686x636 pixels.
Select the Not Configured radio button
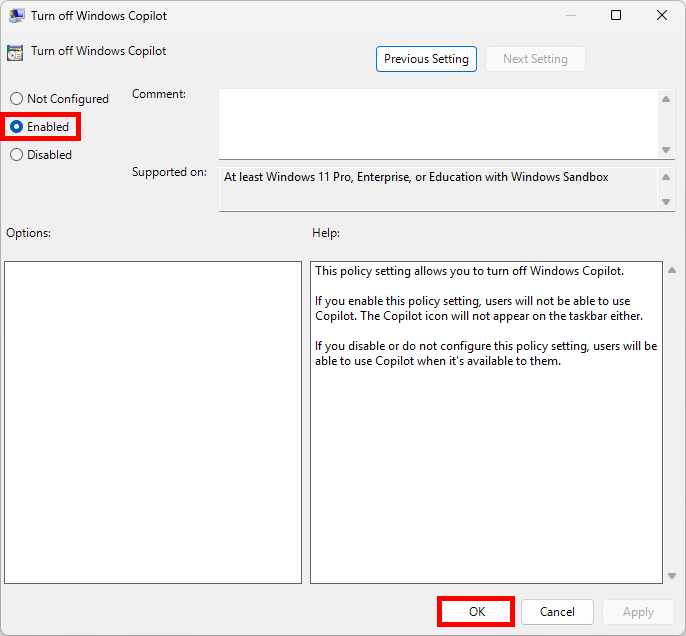coord(59,99)
